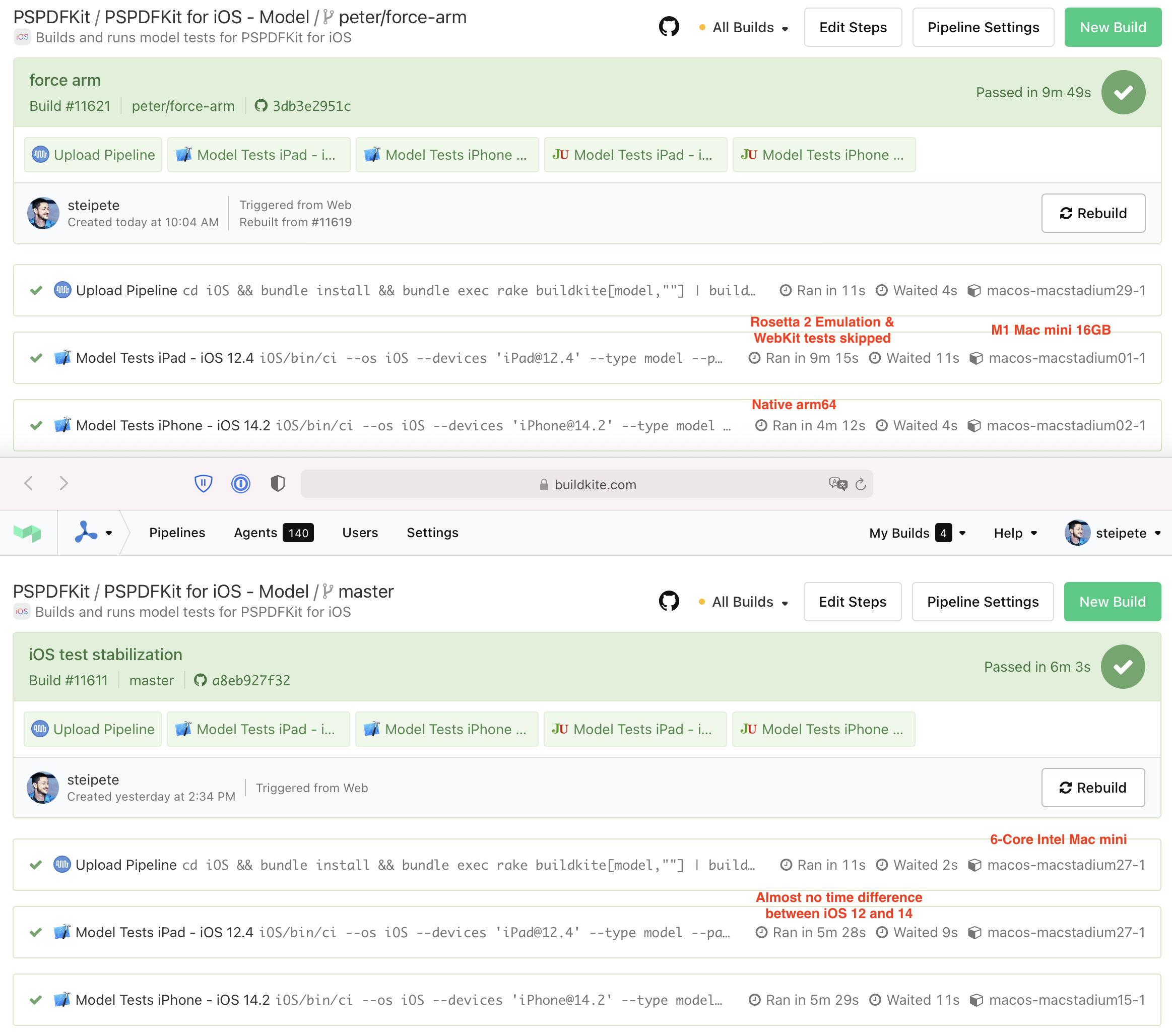Select the hammer icon on Model Tests iPad step
The height and width of the screenshot is (1036, 1172).
pyautogui.click(x=183, y=155)
